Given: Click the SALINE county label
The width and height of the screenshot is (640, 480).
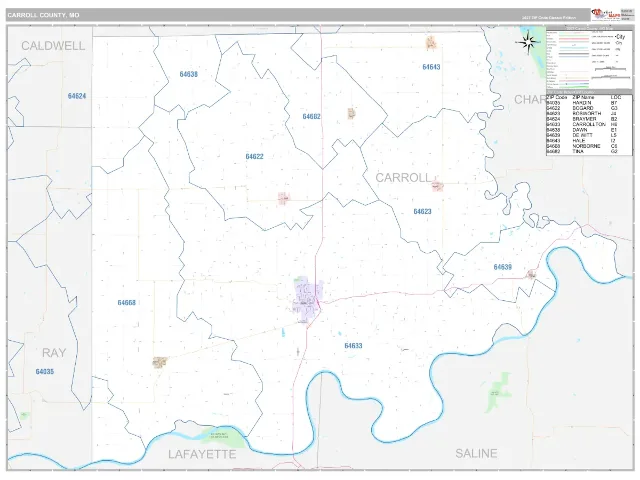Looking at the screenshot, I should click(476, 453).
